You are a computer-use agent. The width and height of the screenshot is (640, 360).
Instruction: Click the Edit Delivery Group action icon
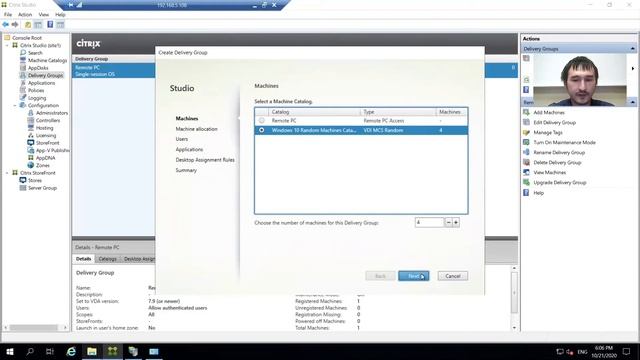(x=526, y=122)
